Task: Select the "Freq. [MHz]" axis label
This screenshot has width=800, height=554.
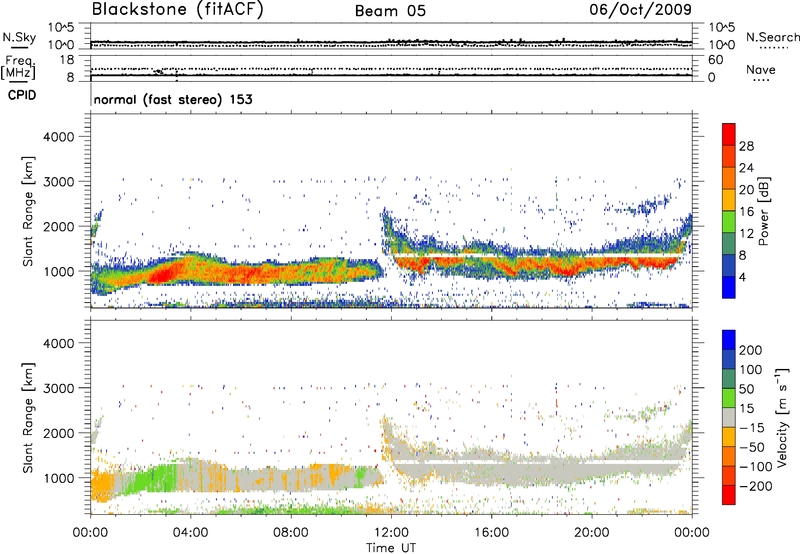Action: (x=18, y=67)
